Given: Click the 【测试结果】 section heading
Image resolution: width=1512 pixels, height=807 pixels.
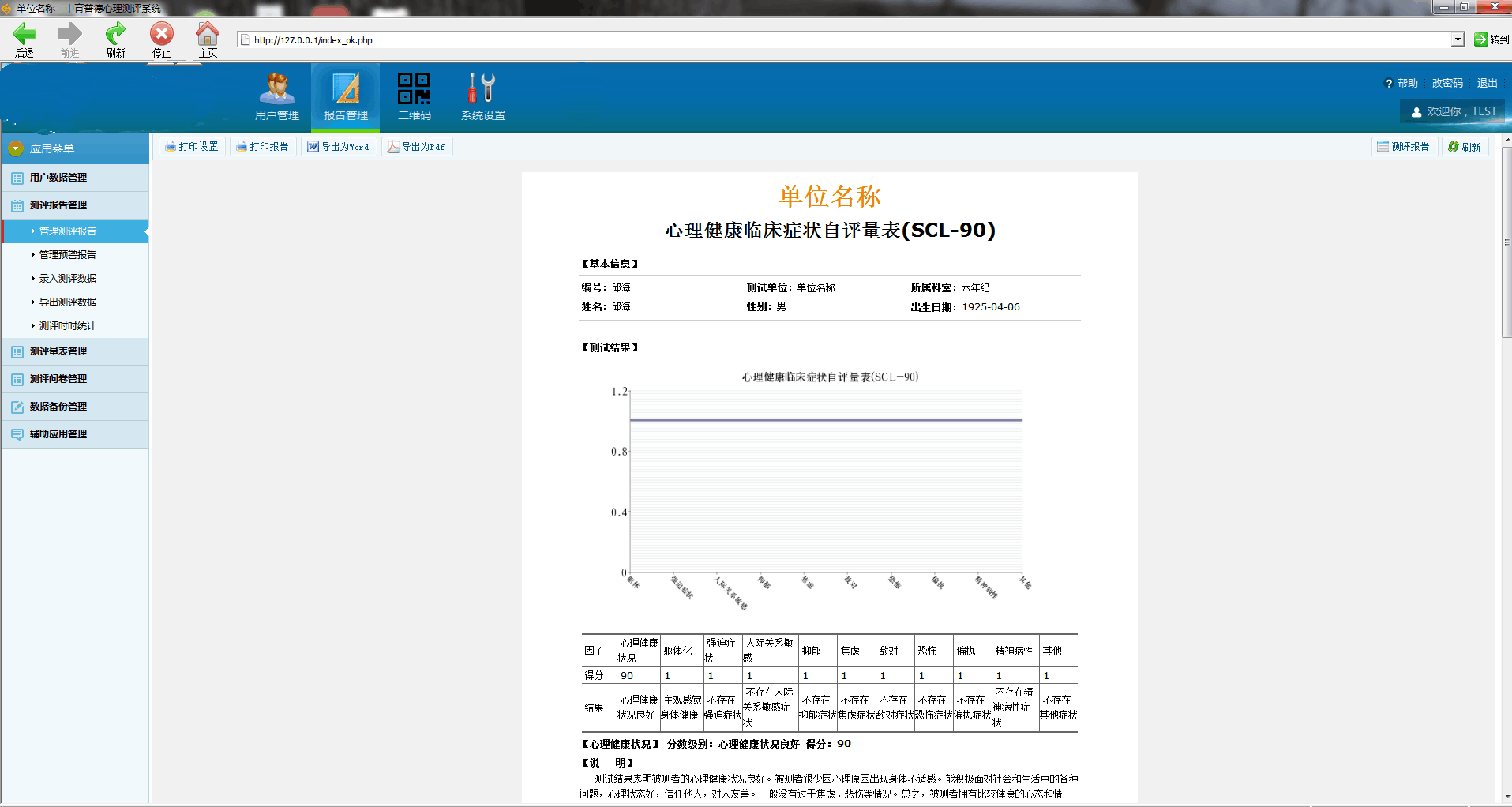Looking at the screenshot, I should 610,347.
